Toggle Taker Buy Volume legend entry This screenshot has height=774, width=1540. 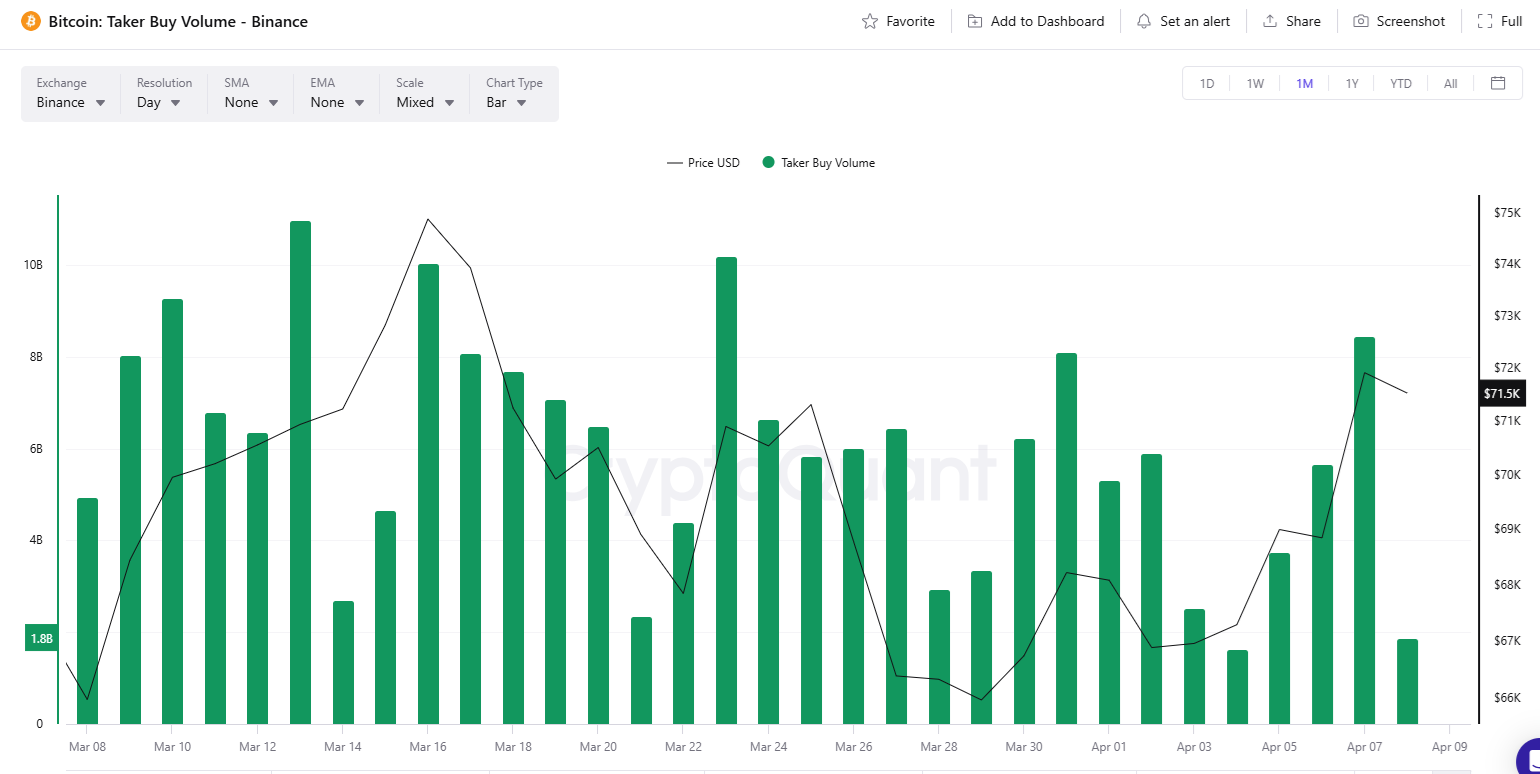coord(827,163)
